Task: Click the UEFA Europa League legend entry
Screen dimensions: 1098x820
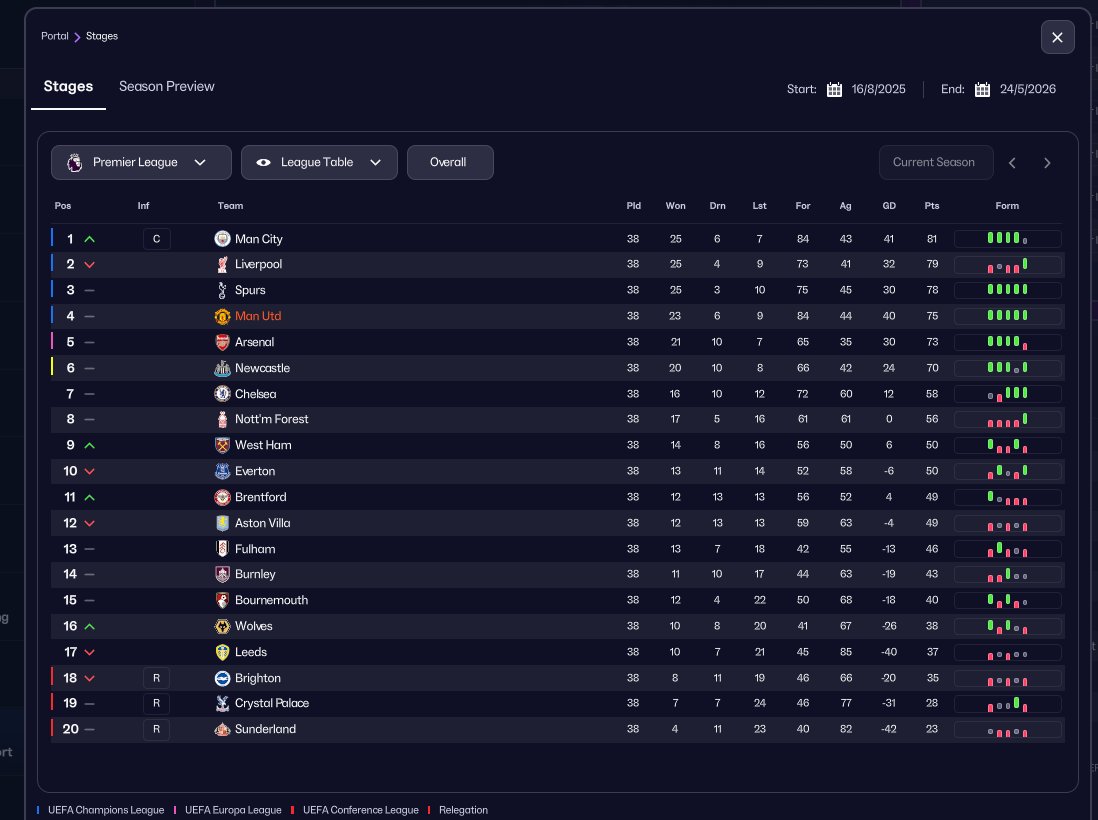Action: [x=228, y=810]
